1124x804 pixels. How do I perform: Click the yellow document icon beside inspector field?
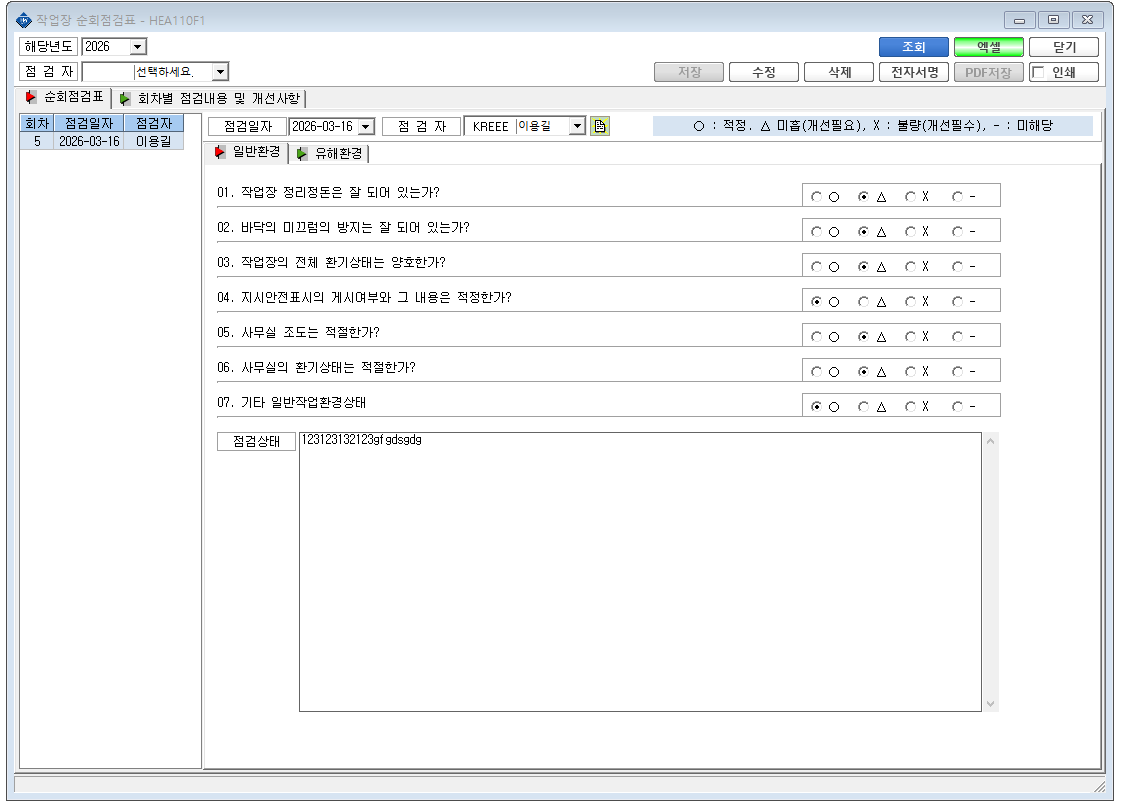point(600,127)
